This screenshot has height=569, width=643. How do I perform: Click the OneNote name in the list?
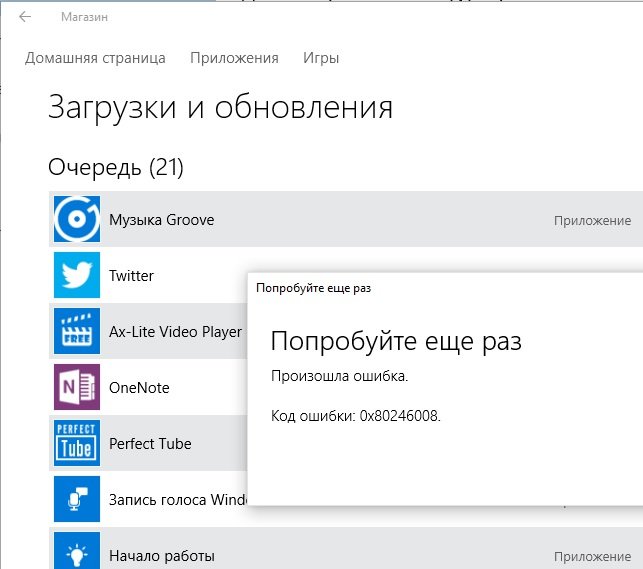(x=139, y=388)
